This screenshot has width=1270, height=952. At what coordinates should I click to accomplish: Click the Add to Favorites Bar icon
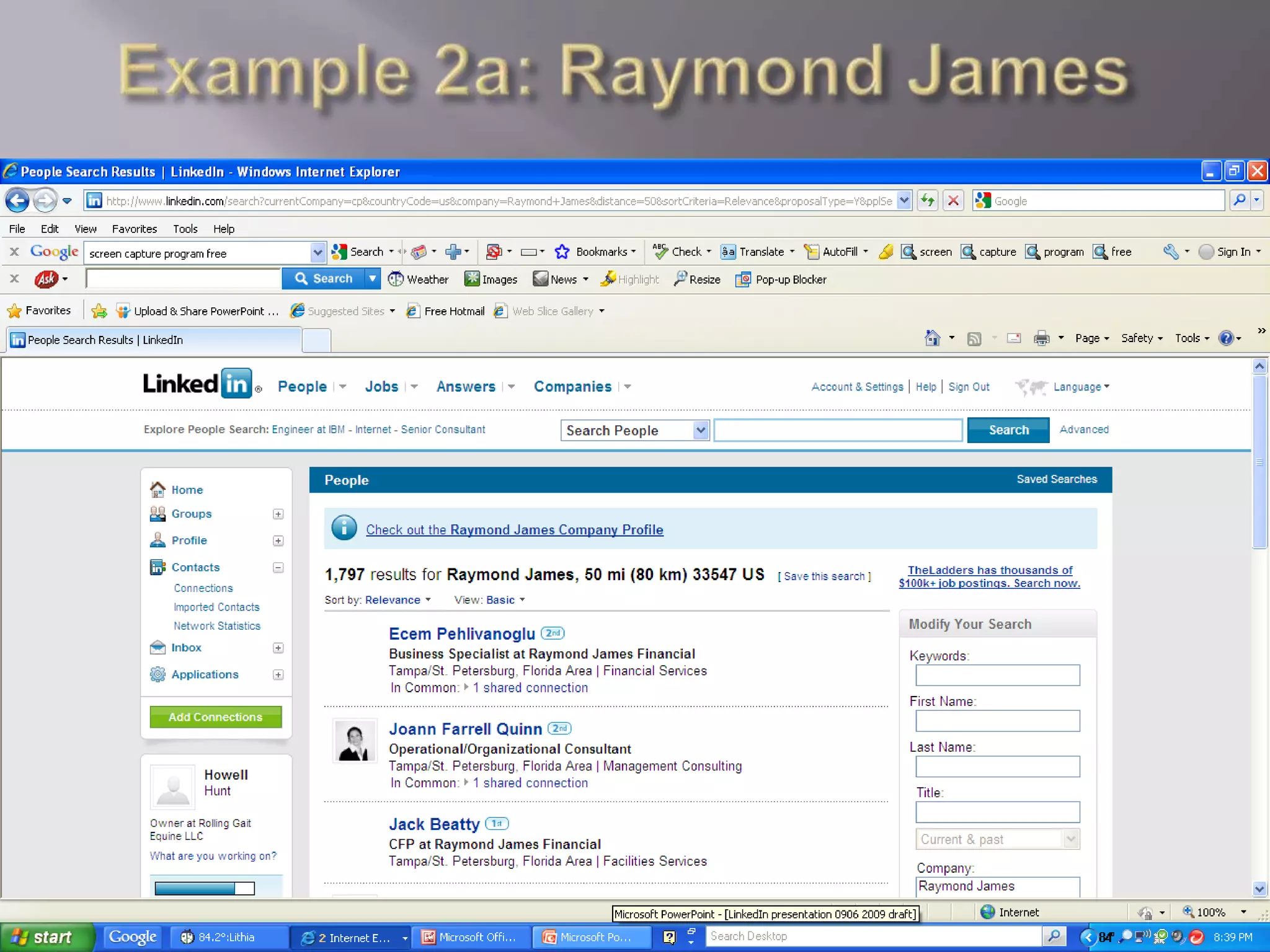click(99, 311)
